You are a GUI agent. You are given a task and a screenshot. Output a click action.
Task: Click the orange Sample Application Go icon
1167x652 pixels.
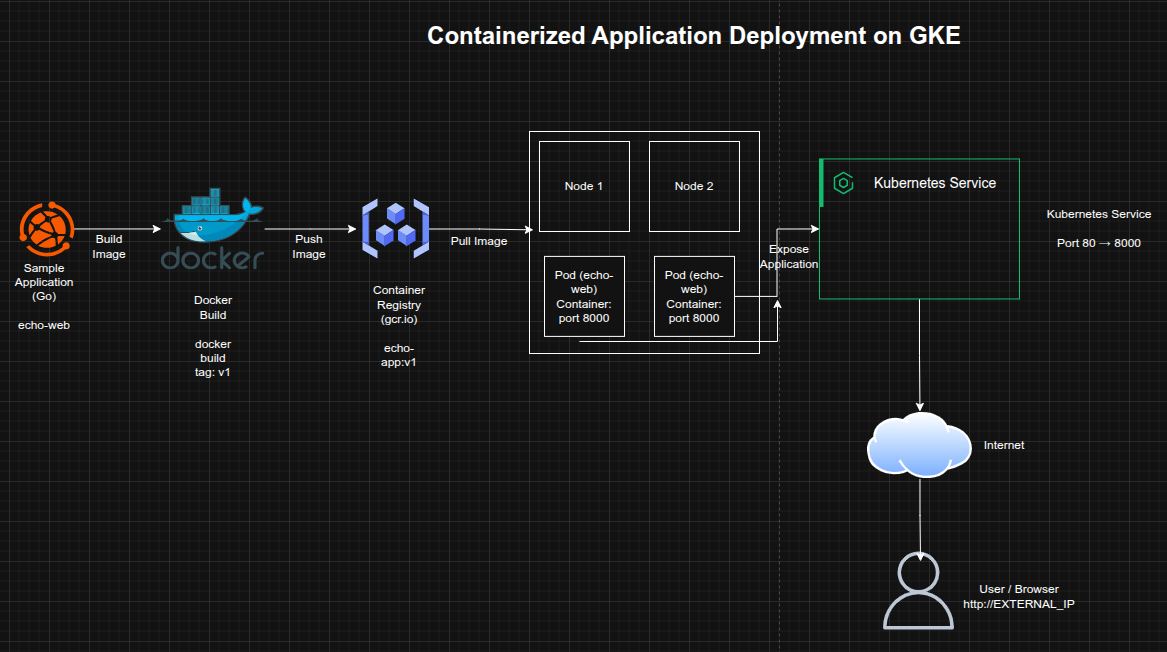[x=46, y=229]
